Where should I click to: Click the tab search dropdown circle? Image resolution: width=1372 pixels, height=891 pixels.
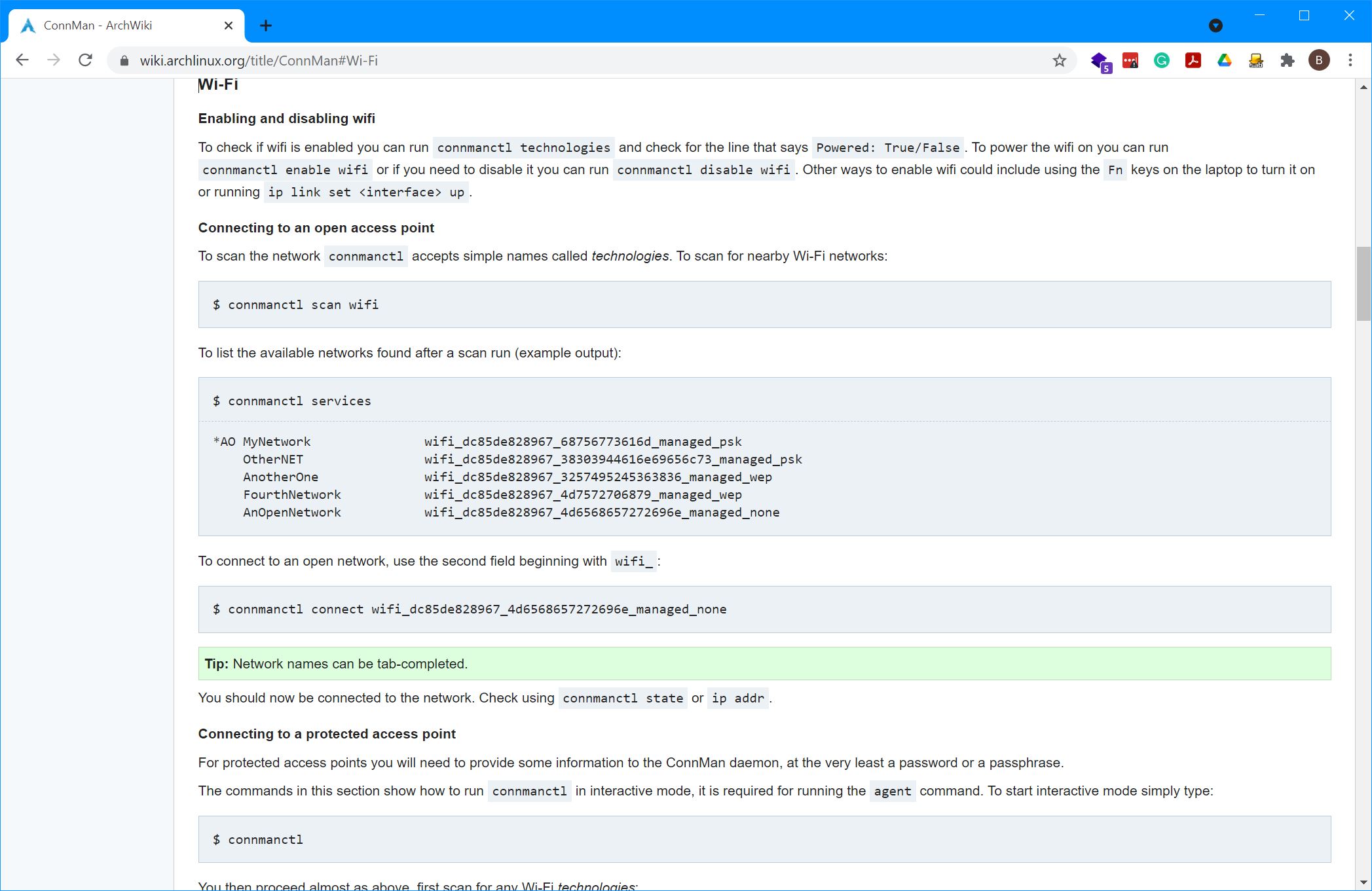(1215, 26)
